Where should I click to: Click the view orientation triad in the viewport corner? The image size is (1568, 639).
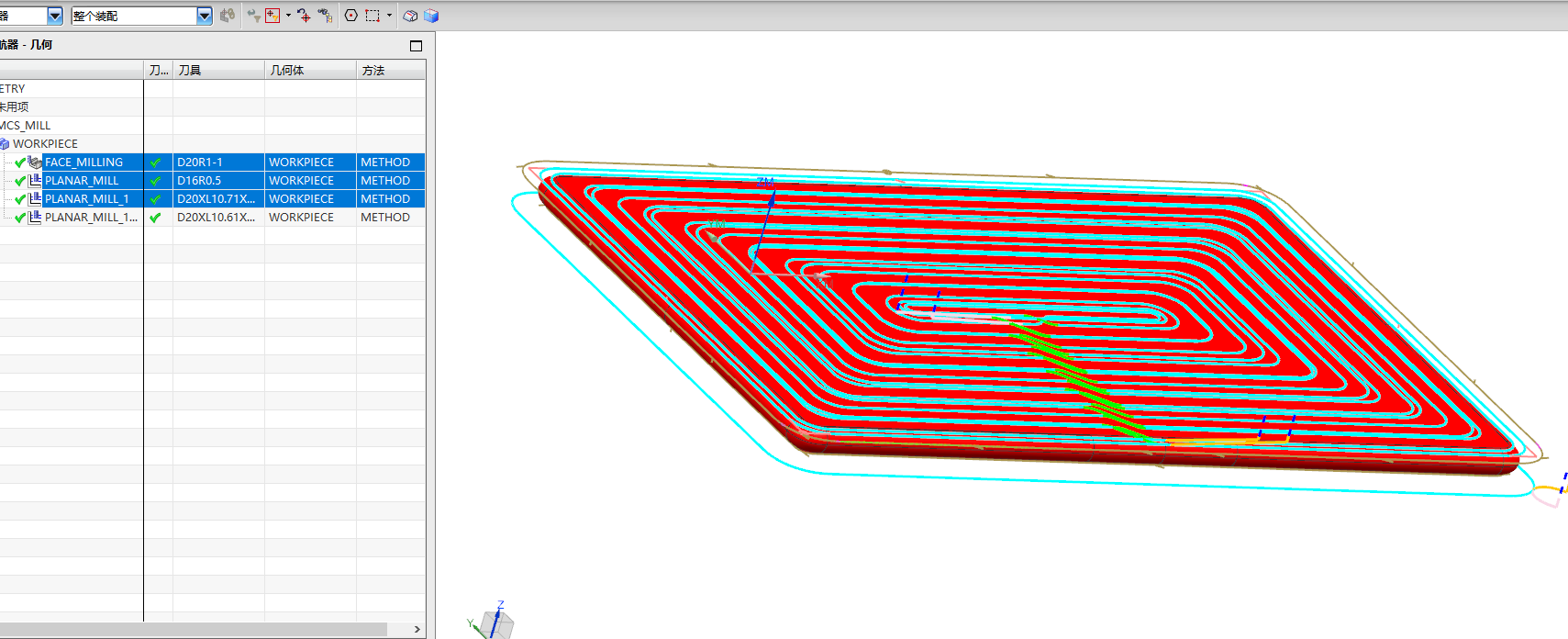pyautogui.click(x=493, y=620)
